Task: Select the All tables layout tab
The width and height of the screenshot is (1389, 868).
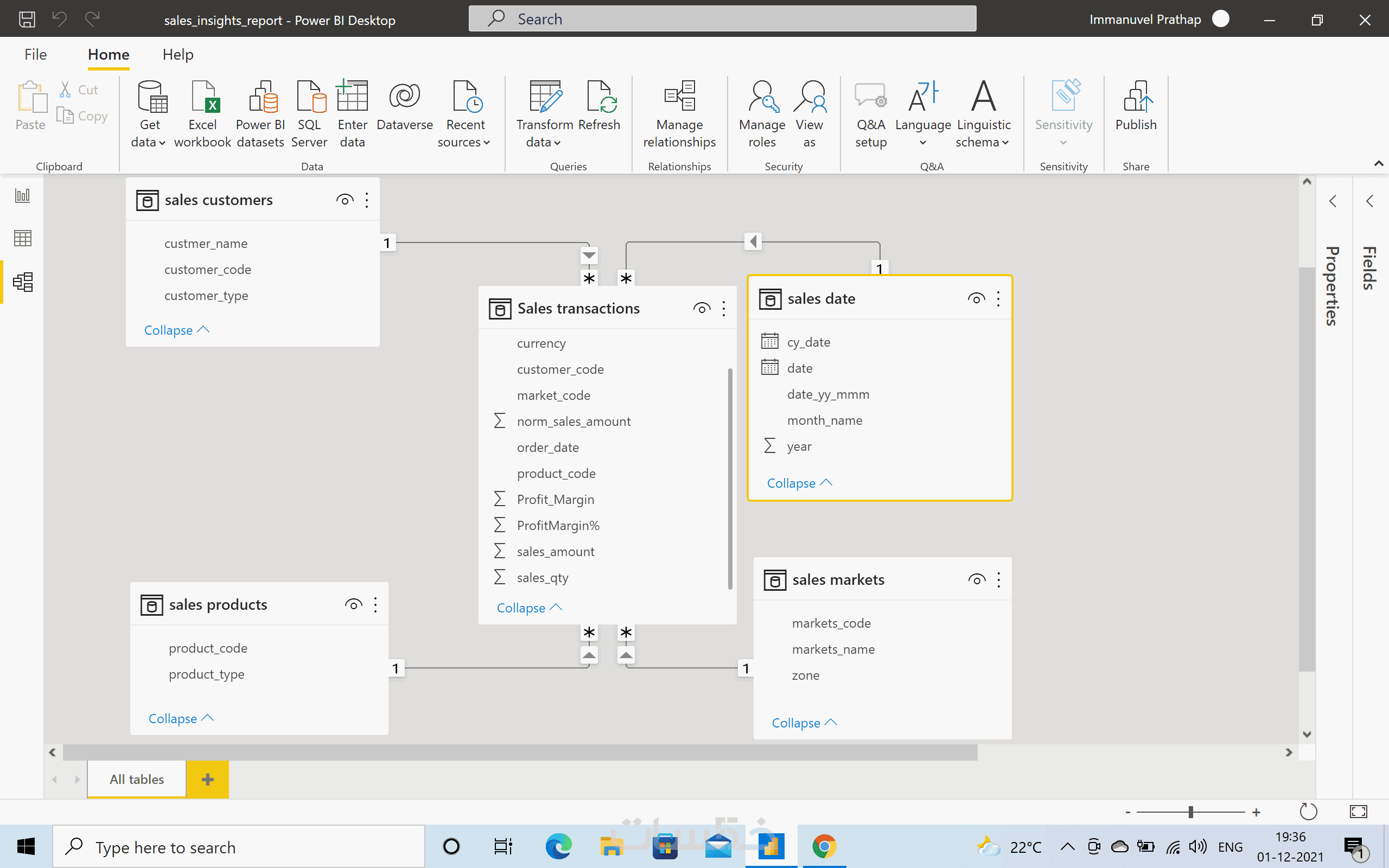Action: pos(137,779)
